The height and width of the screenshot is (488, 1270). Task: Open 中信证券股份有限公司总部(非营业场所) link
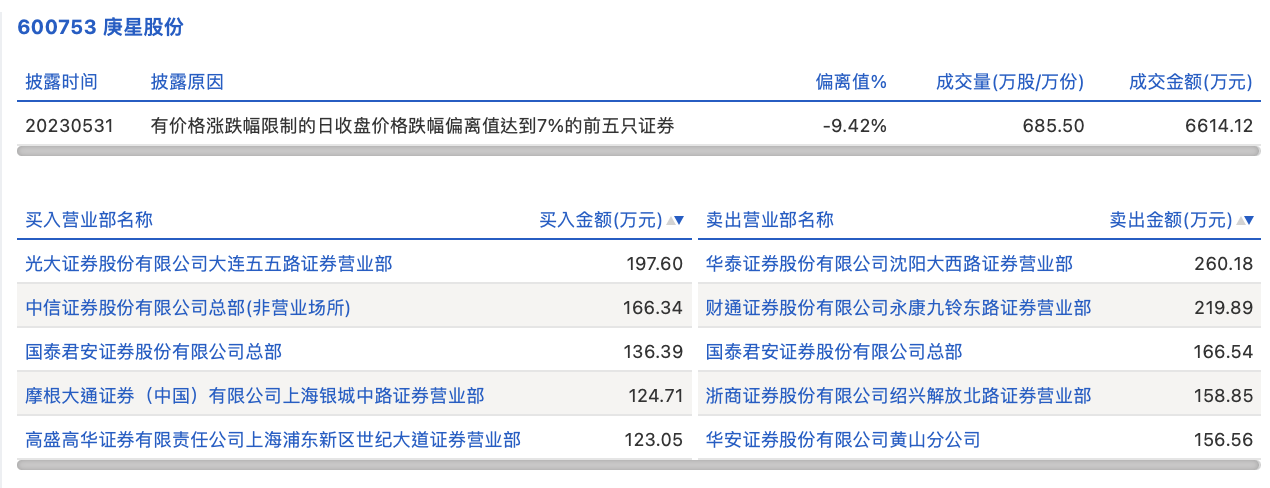pyautogui.click(x=188, y=308)
